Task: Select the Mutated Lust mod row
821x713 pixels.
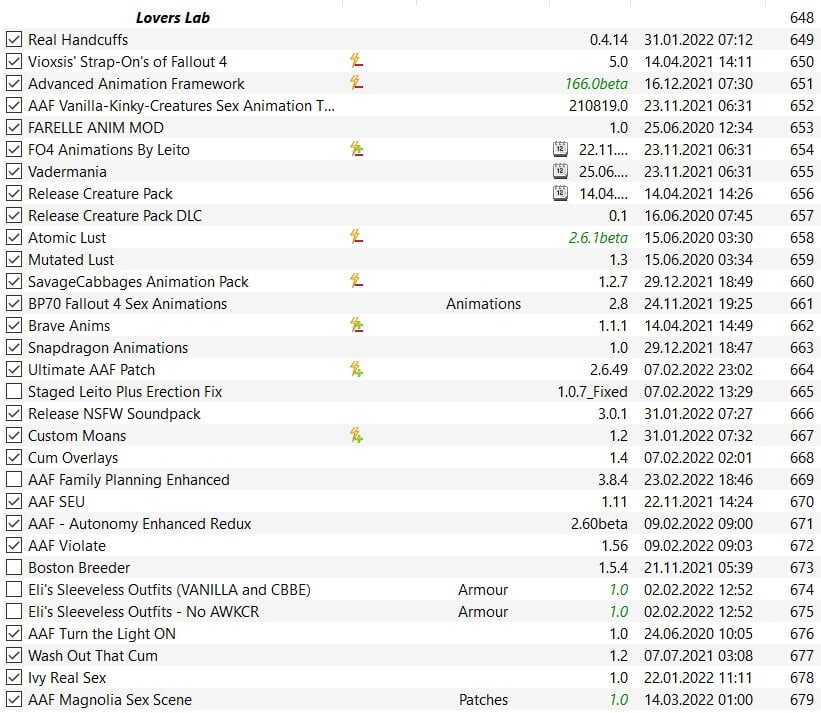Action: [x=410, y=260]
